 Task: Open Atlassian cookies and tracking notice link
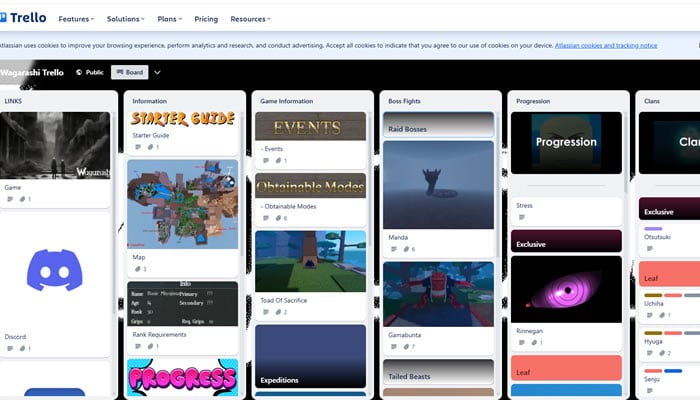pyautogui.click(x=606, y=45)
